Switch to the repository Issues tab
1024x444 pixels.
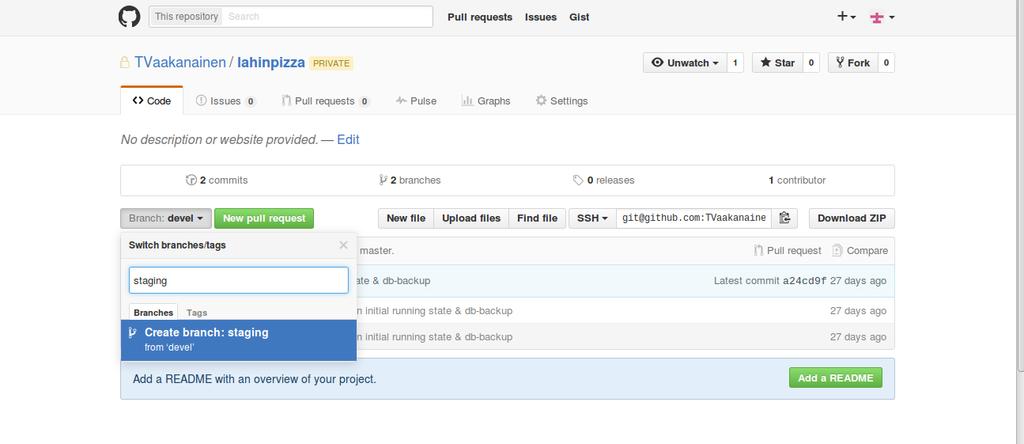225,101
